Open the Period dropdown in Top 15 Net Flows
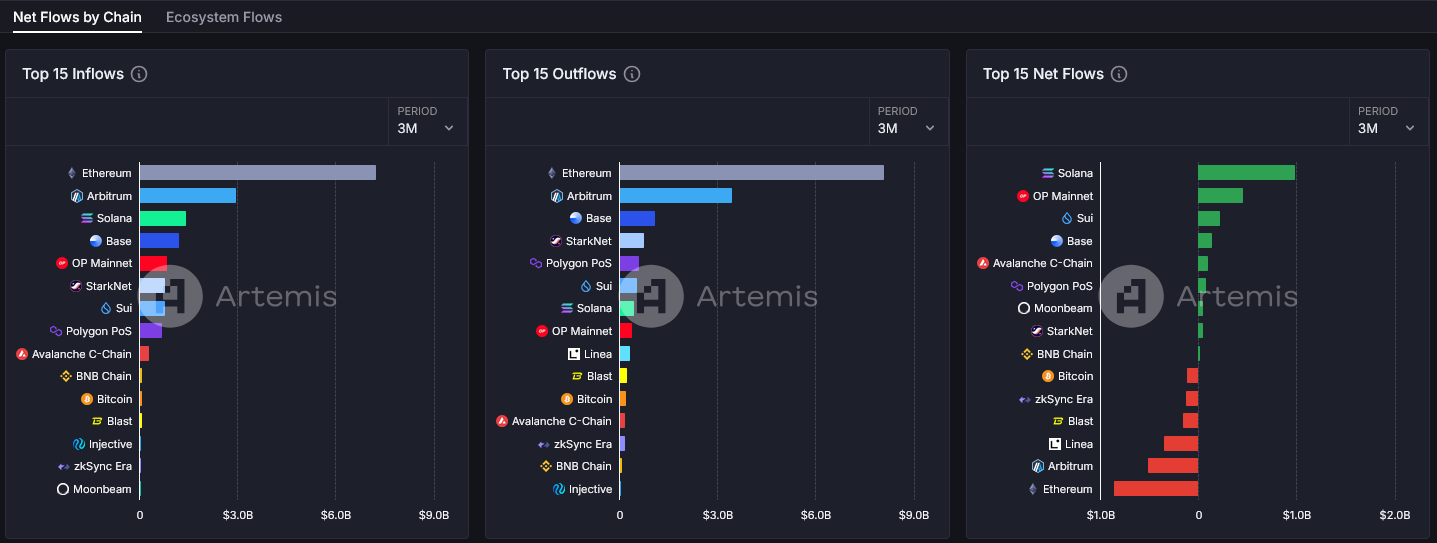Viewport: 1437px width, 543px height. point(1388,121)
